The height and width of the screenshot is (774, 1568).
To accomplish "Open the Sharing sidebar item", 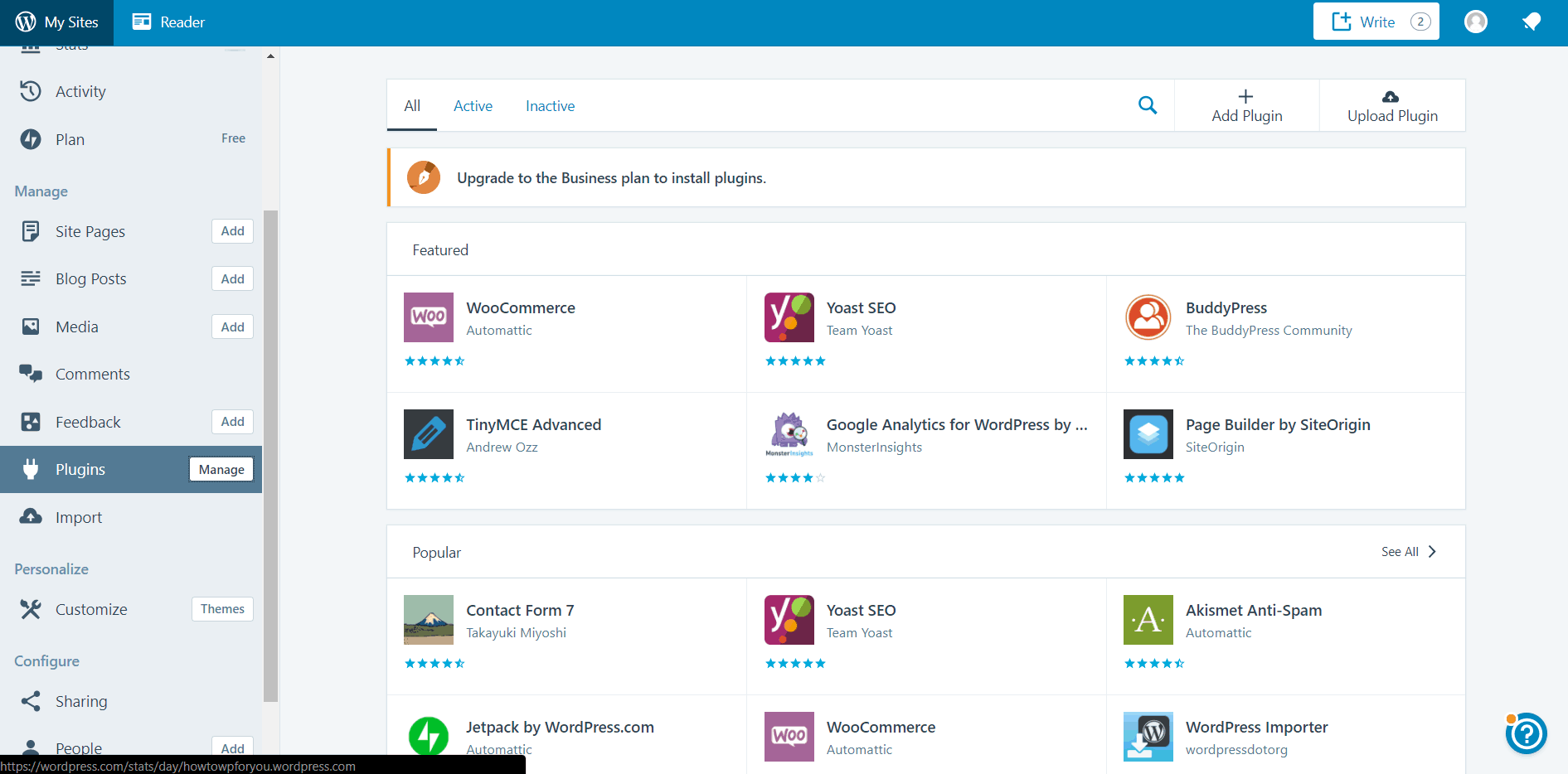I will [x=131, y=701].
